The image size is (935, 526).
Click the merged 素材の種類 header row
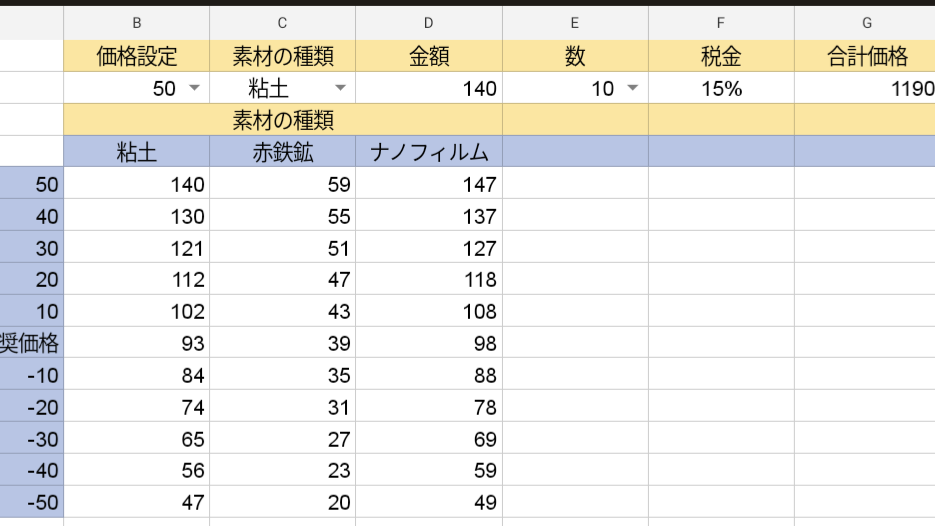pyautogui.click(x=282, y=121)
